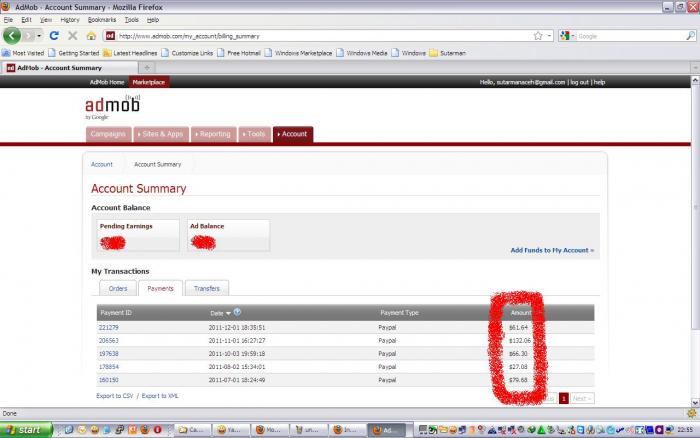Click the Account breadcrumb link
The image size is (700, 438).
102,164
